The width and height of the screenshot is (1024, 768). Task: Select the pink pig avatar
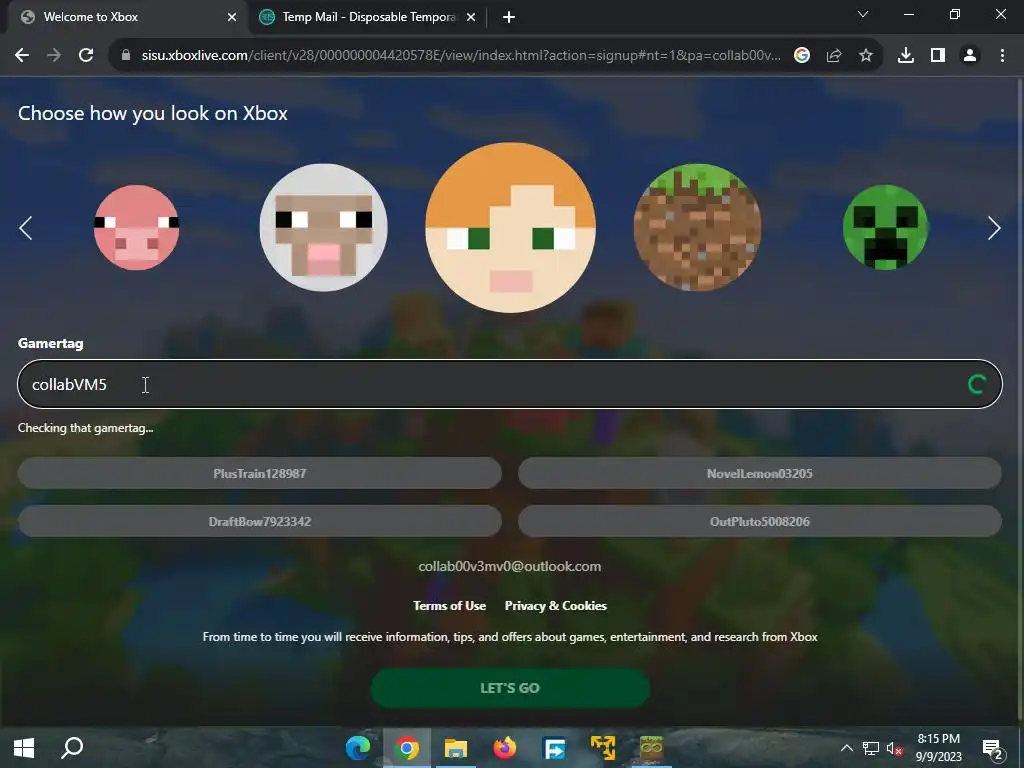[x=136, y=227]
